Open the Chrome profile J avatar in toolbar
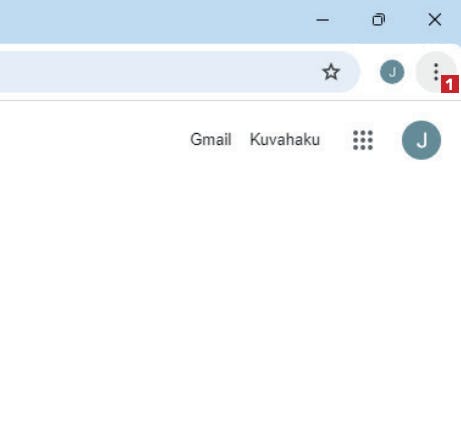The width and height of the screenshot is (461, 426). tap(392, 72)
